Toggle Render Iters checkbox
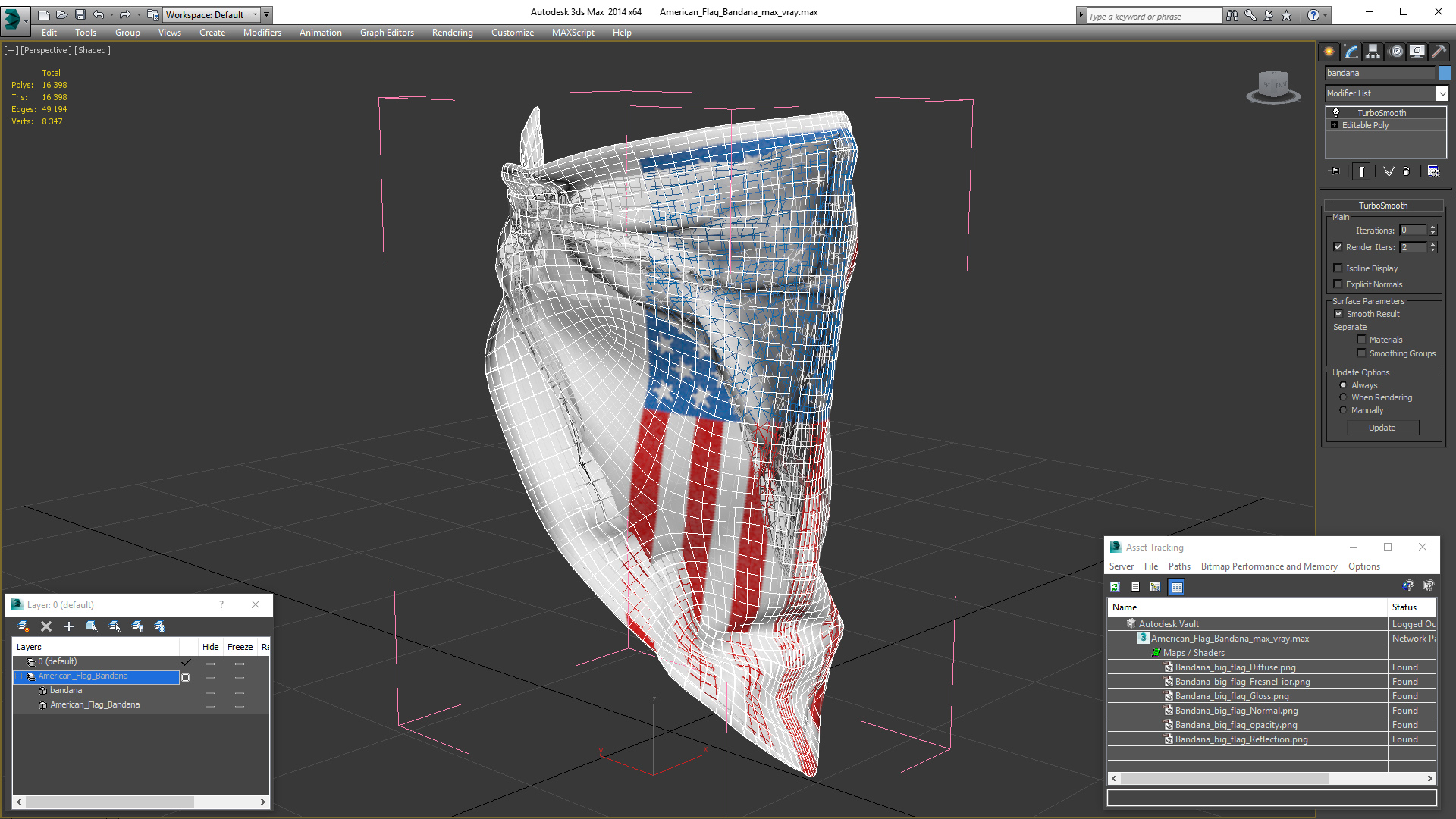Viewport: 1456px width, 819px height. [1338, 247]
